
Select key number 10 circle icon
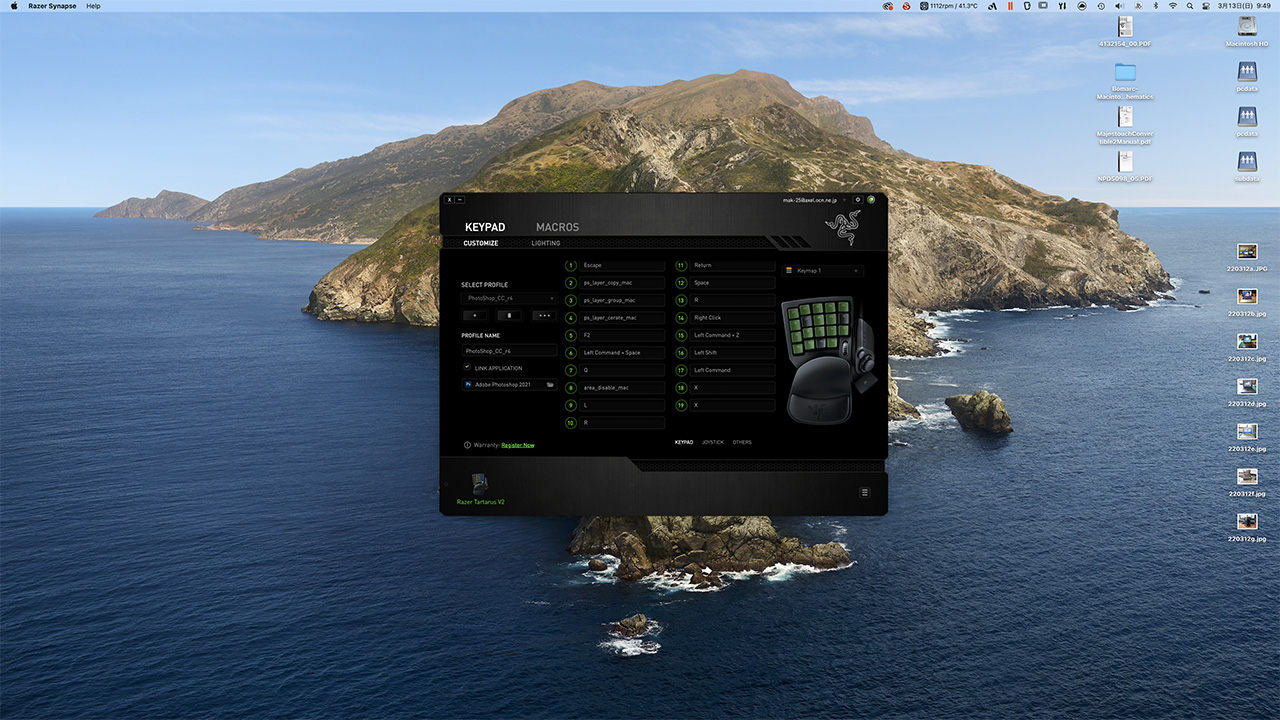pyautogui.click(x=571, y=423)
